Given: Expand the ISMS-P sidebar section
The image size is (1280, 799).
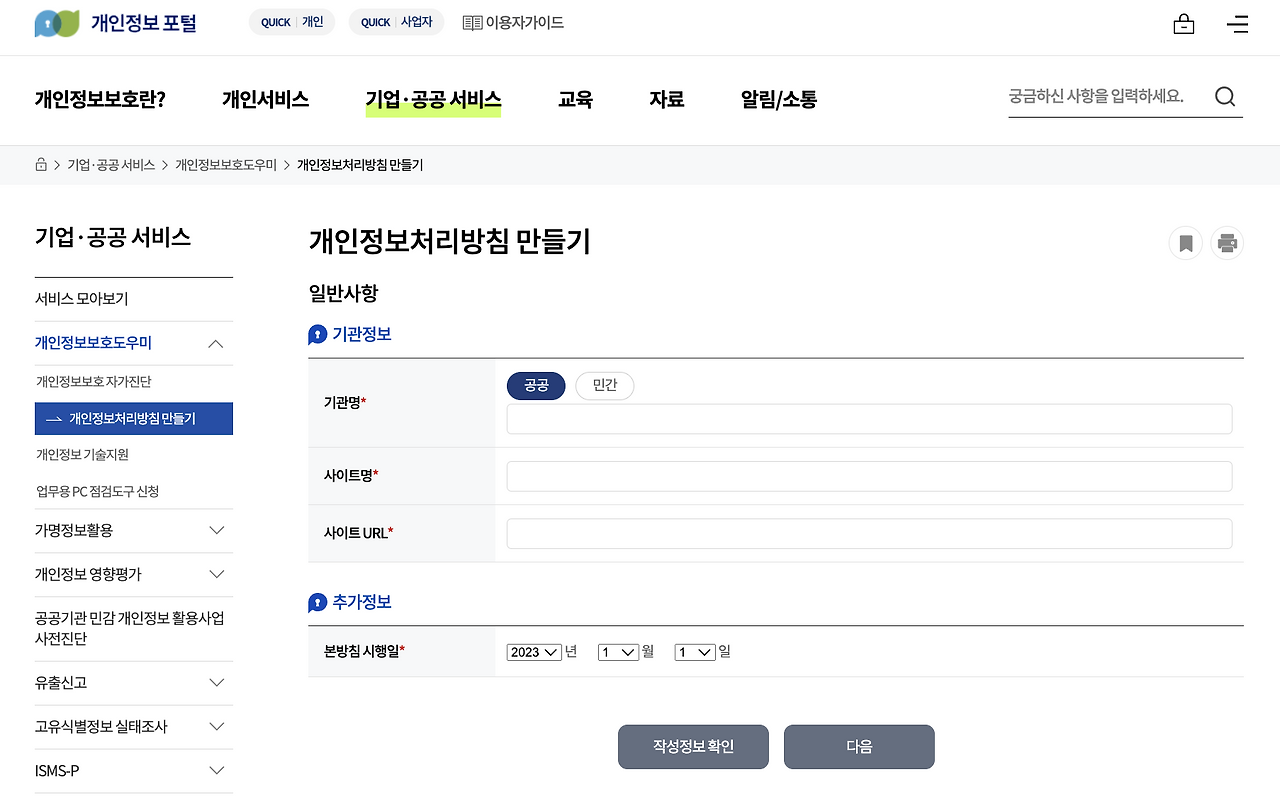Looking at the screenshot, I should coord(216,770).
